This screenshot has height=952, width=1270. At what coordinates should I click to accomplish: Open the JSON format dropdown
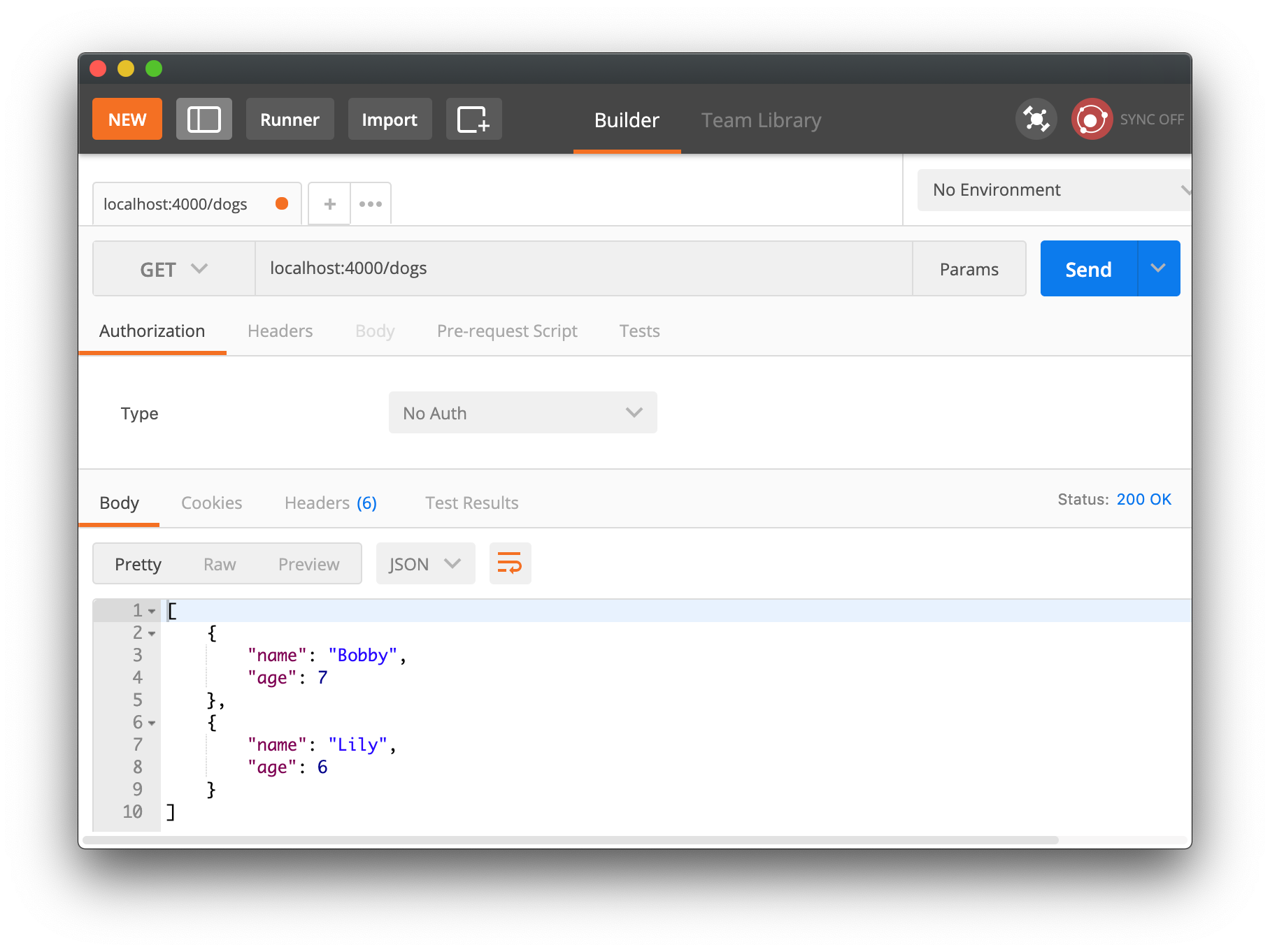coord(425,563)
